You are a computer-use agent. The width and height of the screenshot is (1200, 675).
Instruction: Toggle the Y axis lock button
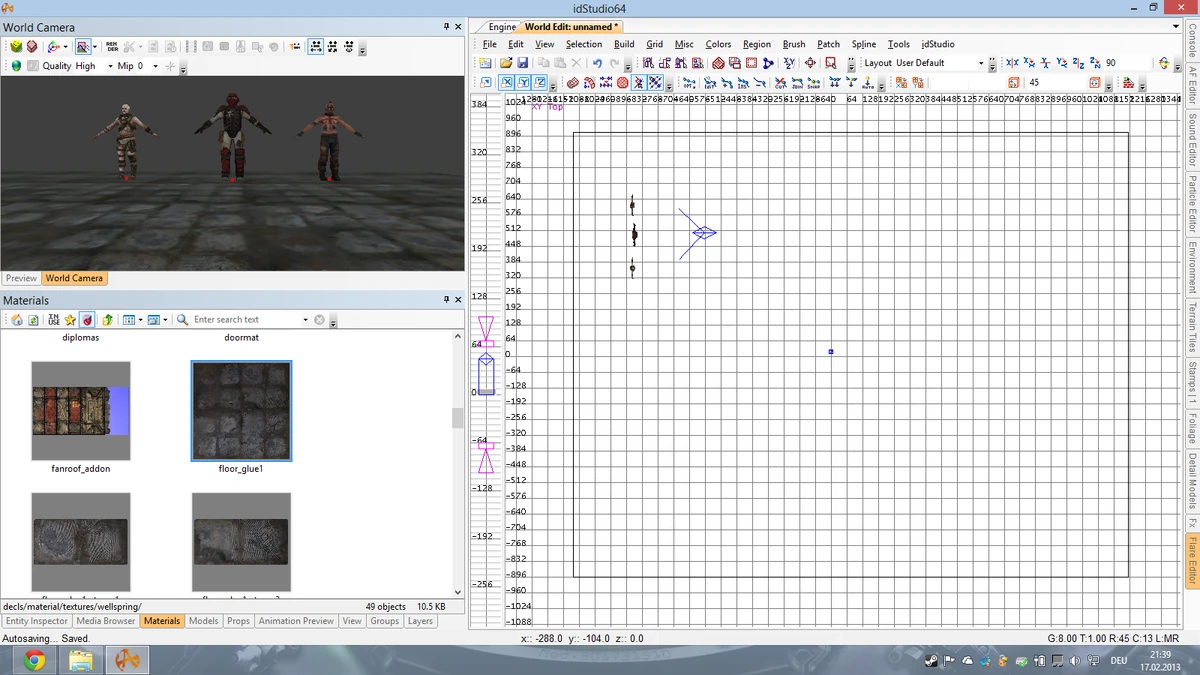(524, 83)
